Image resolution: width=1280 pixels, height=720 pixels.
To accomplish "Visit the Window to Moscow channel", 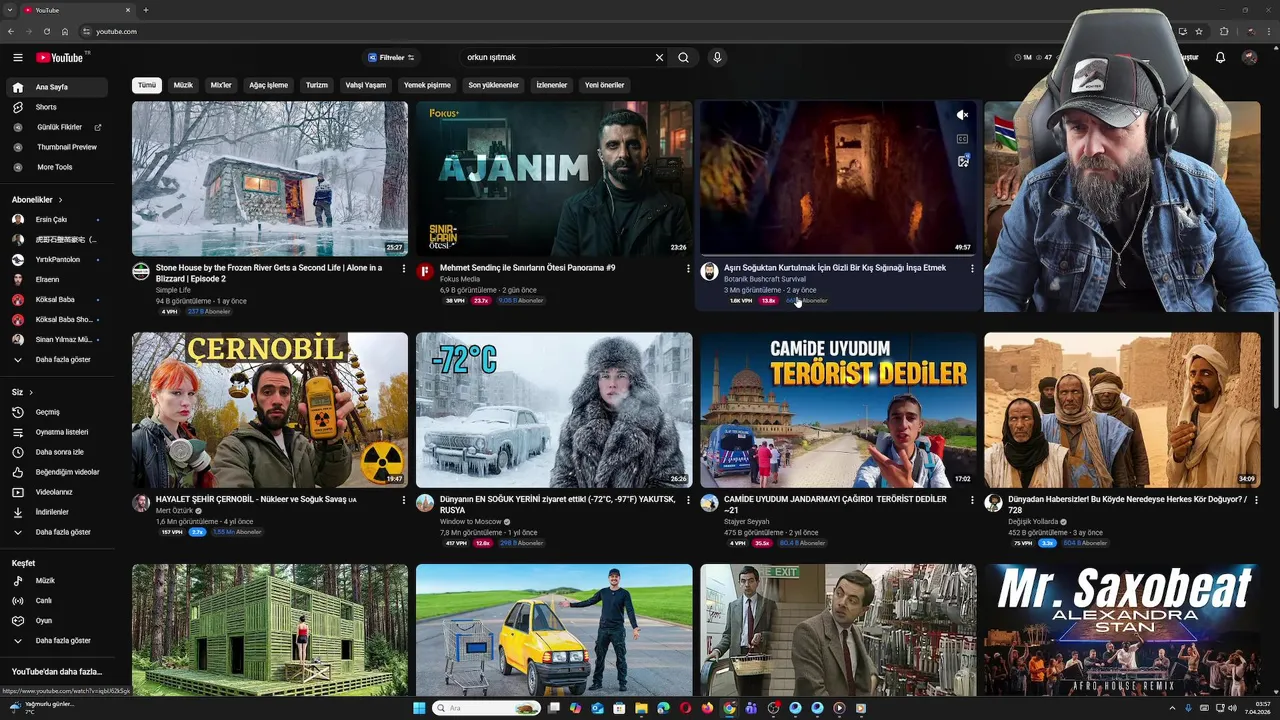I will (471, 521).
